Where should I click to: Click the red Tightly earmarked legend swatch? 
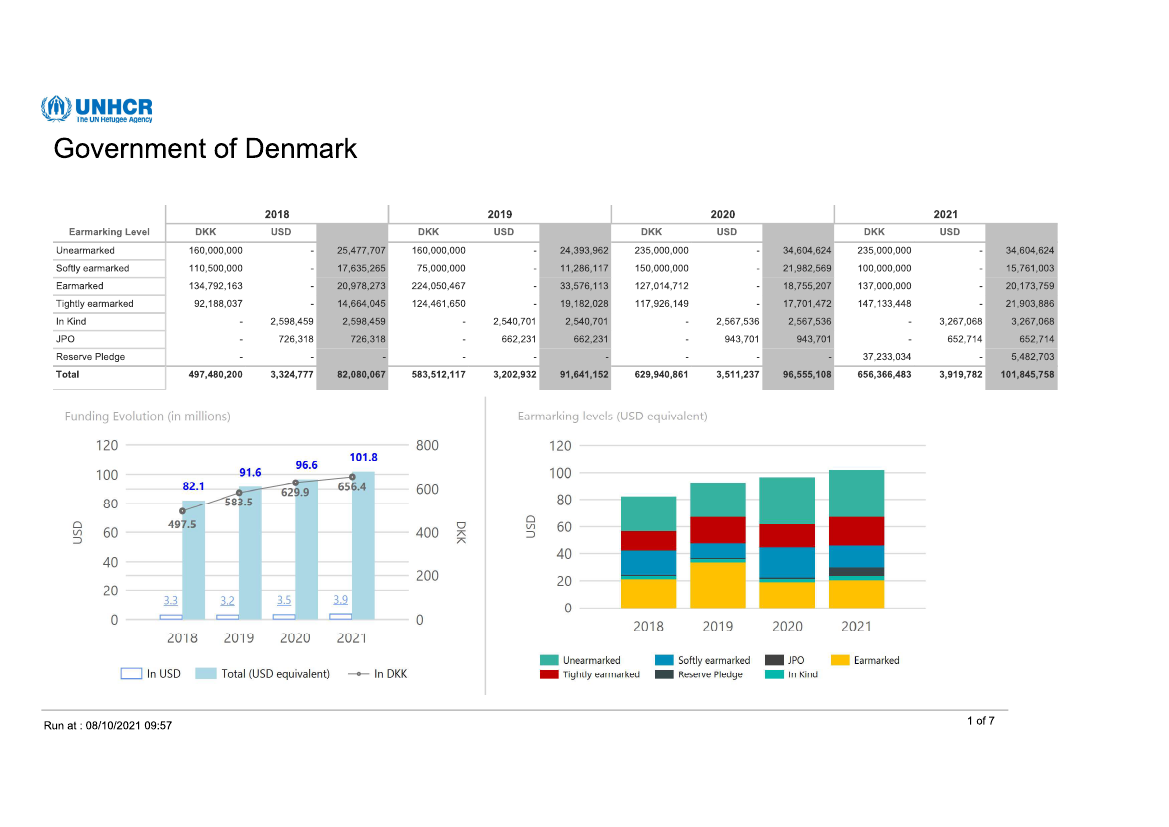[x=549, y=674]
